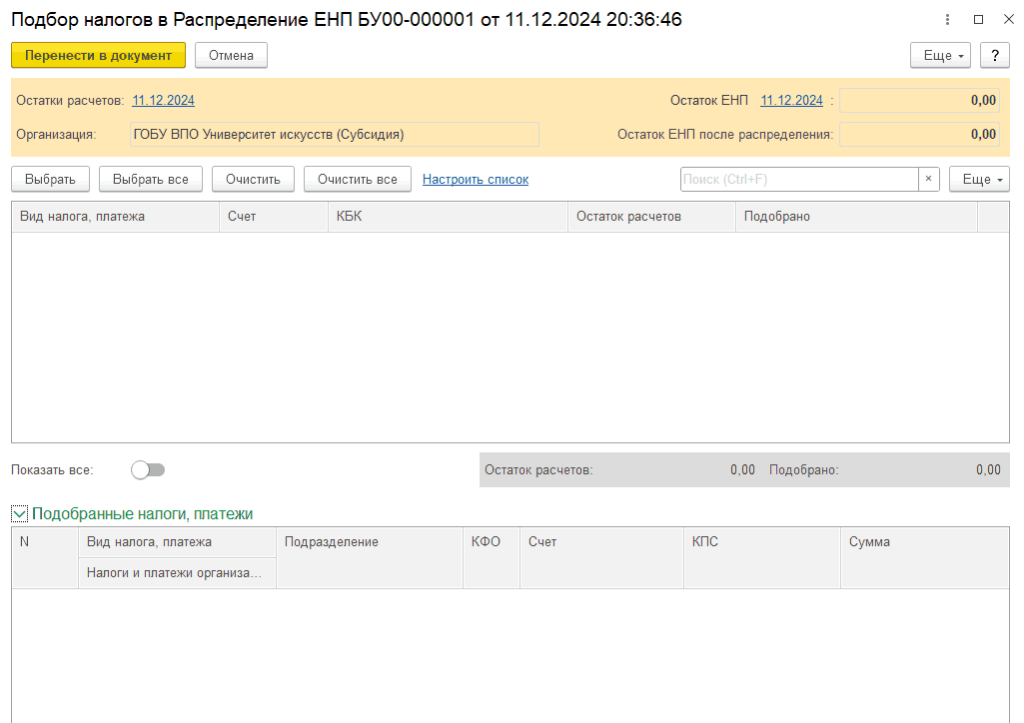
Task: Open top 'Еще' dropdown menu
Action: pos(941,56)
